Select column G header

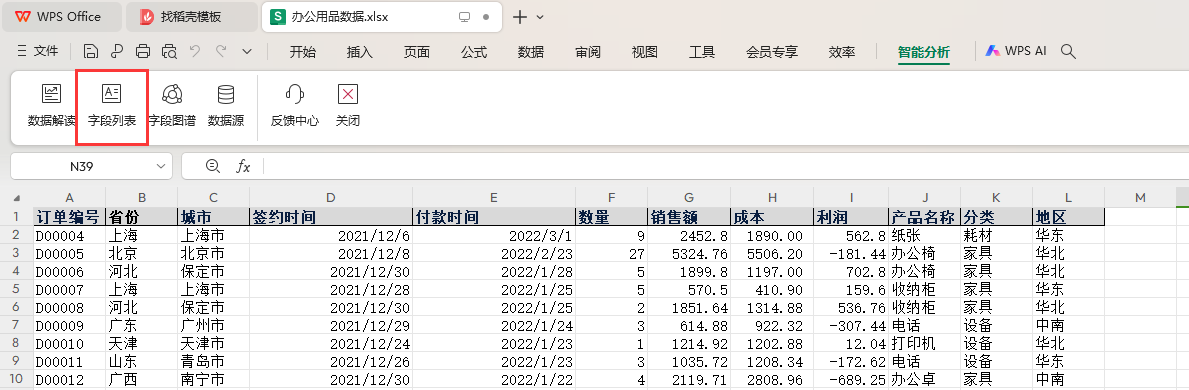689,198
